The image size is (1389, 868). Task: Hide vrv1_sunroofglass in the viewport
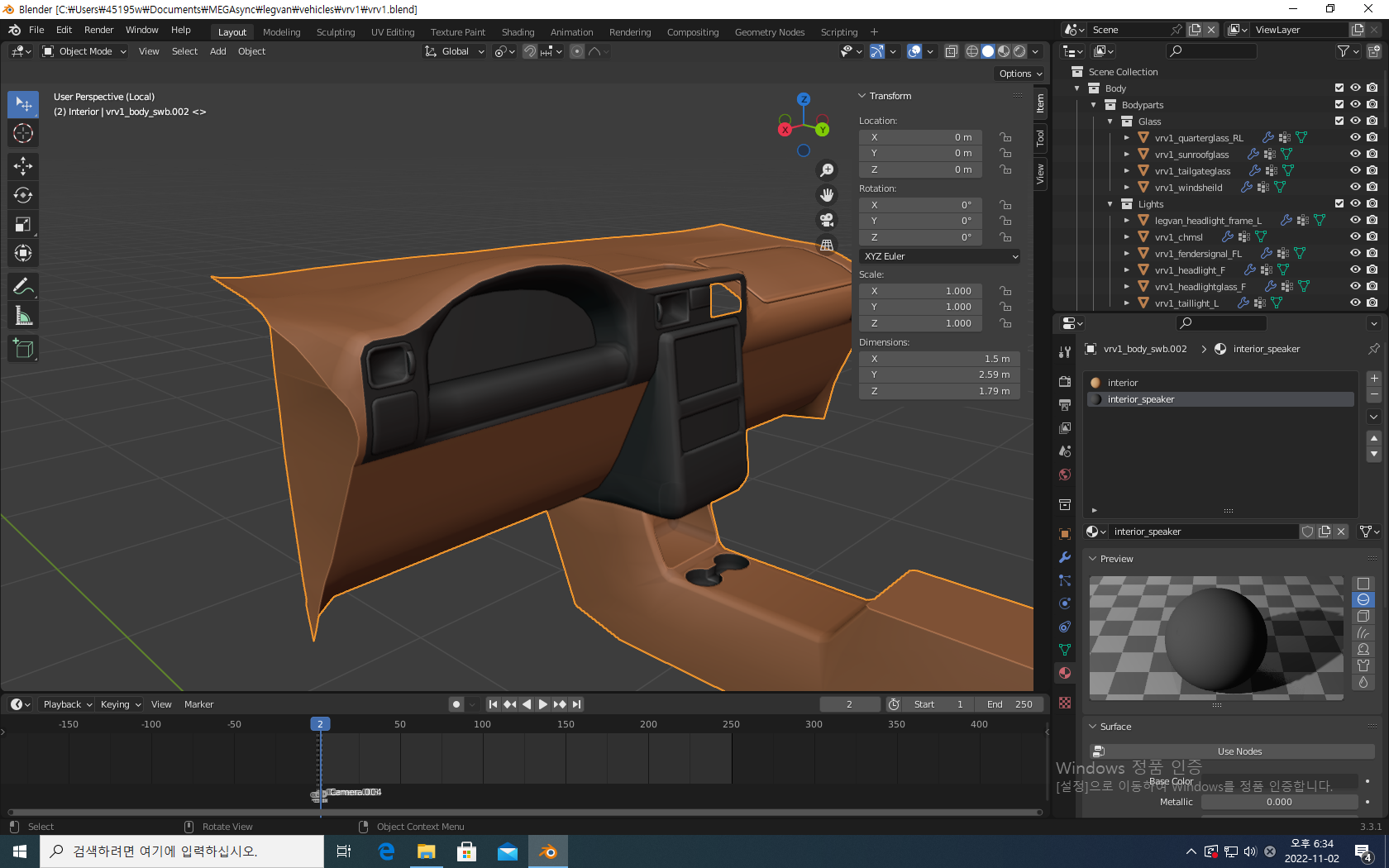[1355, 155]
